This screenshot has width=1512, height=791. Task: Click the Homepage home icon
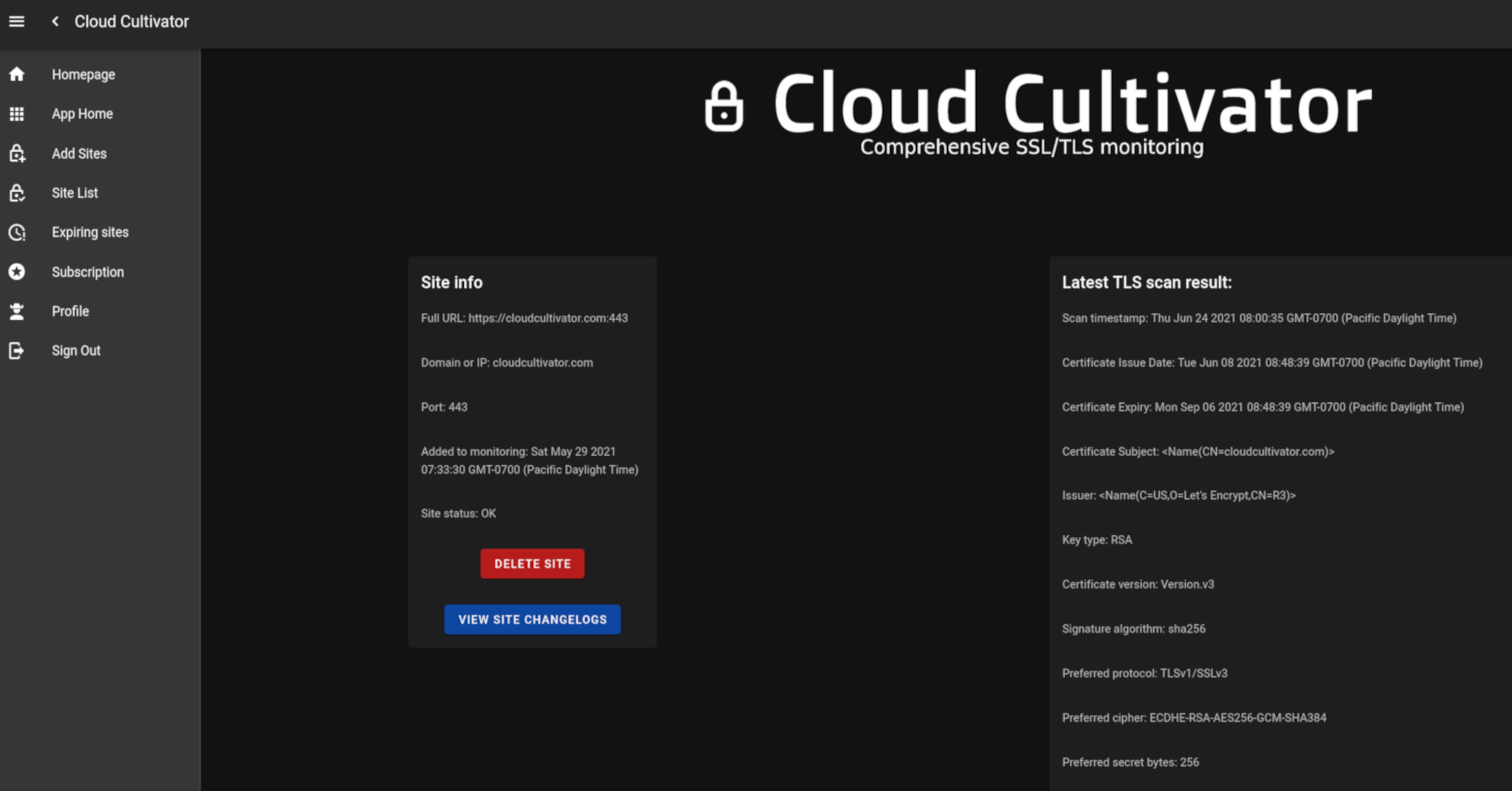(17, 74)
